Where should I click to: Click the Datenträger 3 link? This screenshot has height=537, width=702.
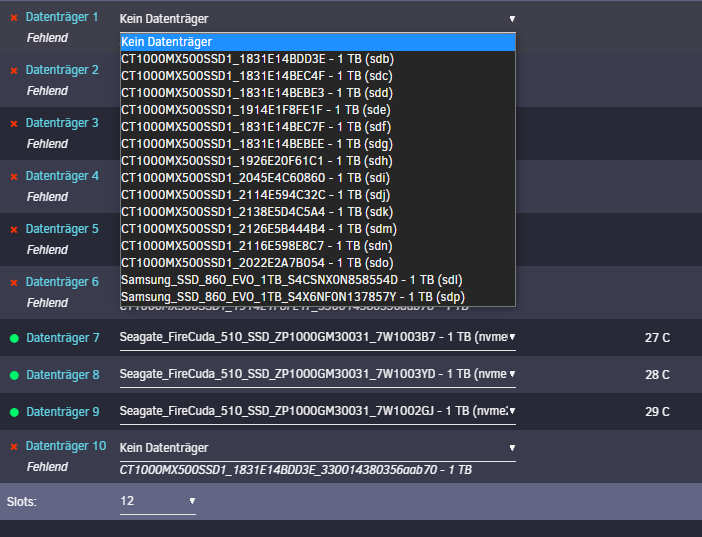tap(62, 123)
